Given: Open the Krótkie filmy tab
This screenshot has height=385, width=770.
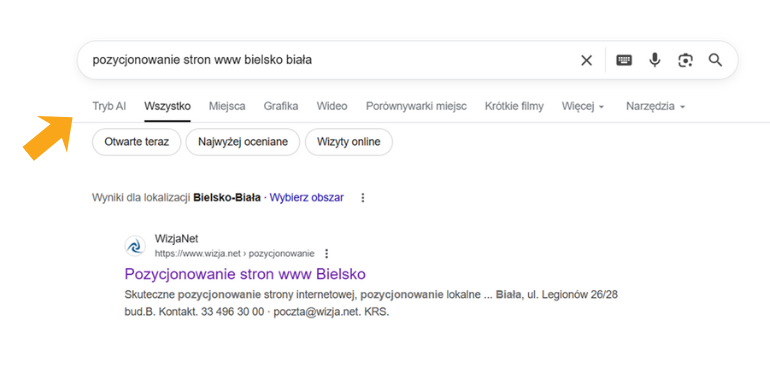Looking at the screenshot, I should click(x=514, y=106).
